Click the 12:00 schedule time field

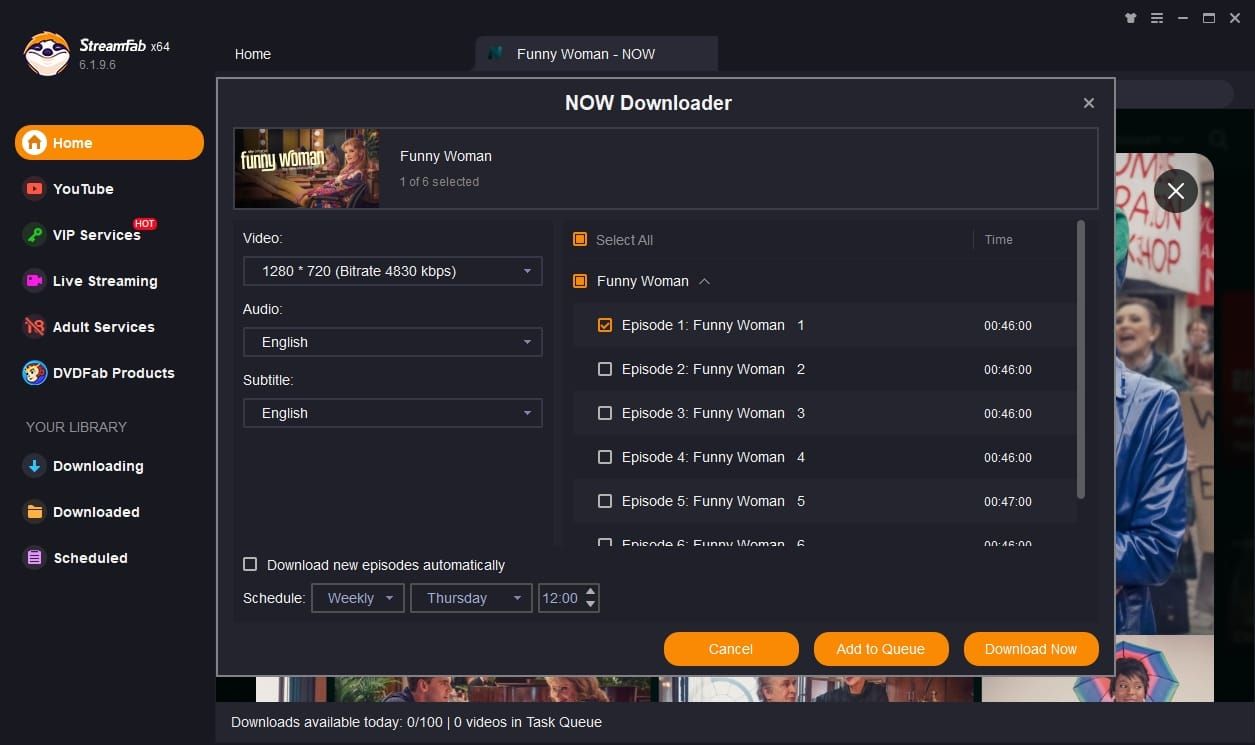[x=560, y=598]
